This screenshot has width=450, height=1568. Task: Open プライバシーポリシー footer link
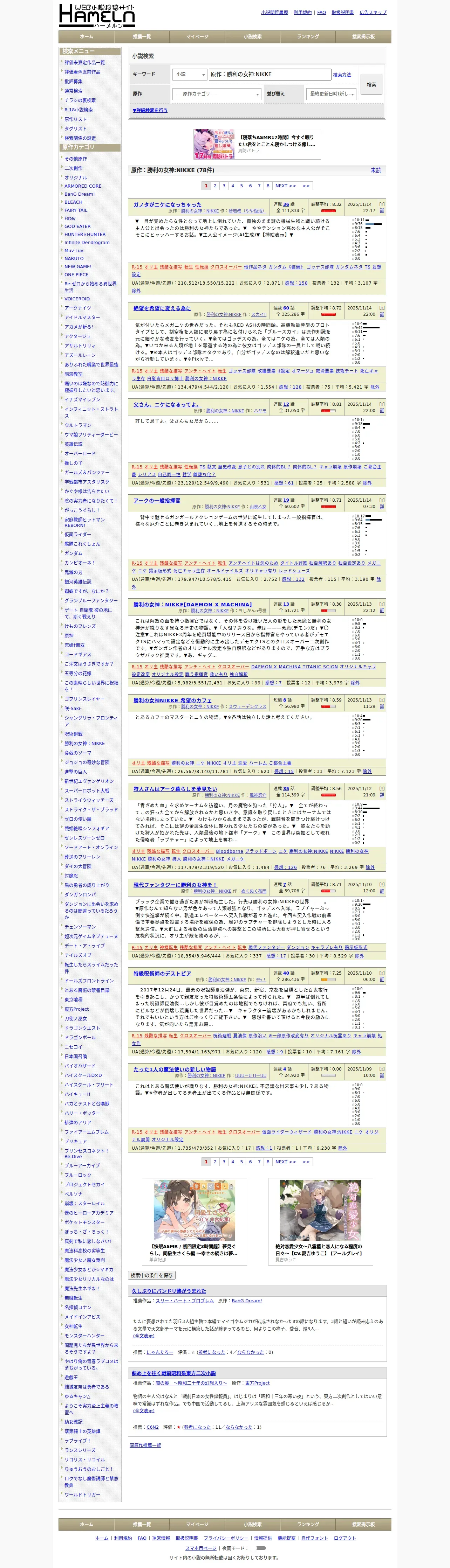(x=226, y=1538)
